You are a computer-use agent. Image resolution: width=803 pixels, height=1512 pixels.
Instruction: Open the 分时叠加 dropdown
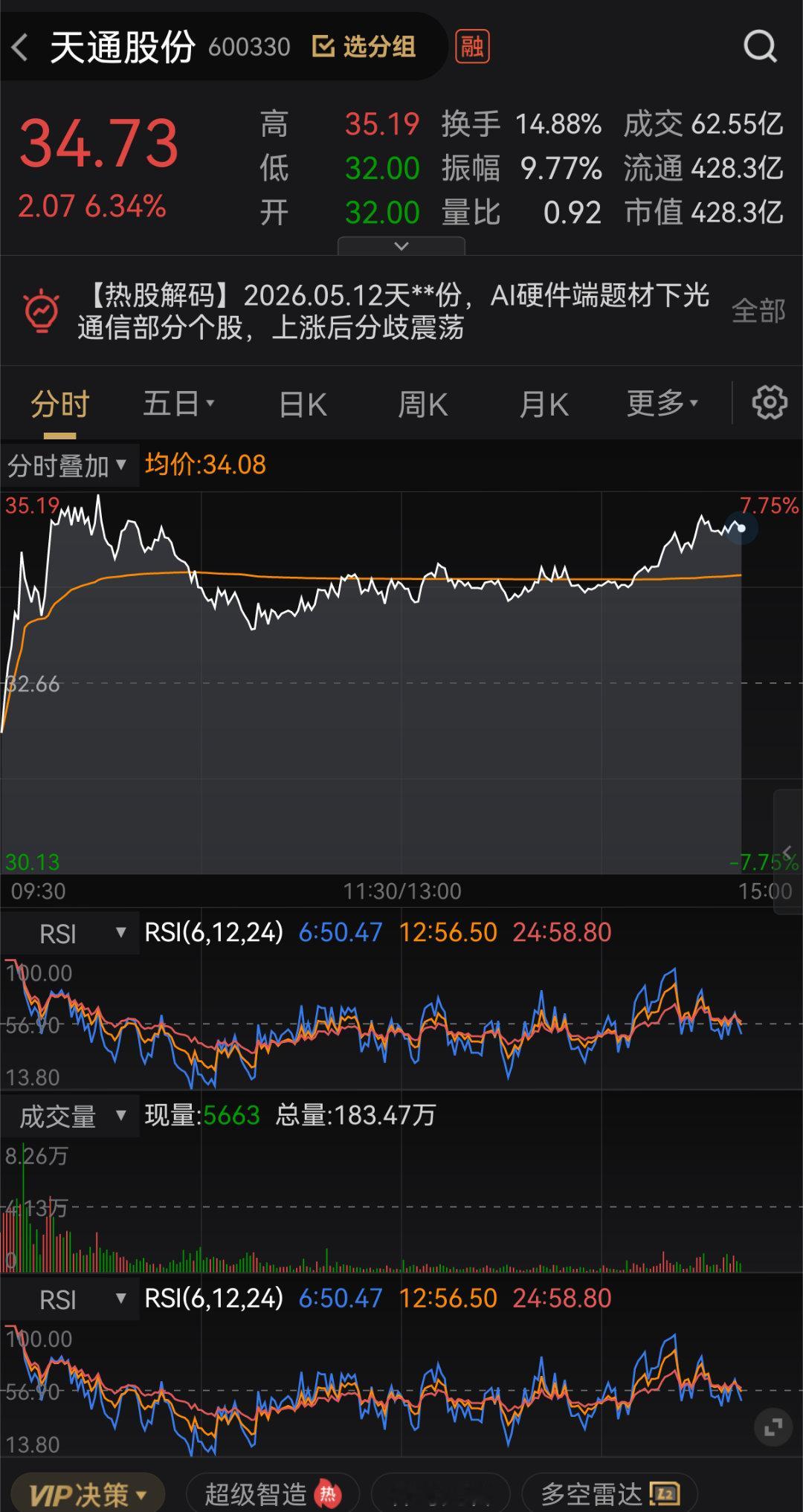pos(68,465)
